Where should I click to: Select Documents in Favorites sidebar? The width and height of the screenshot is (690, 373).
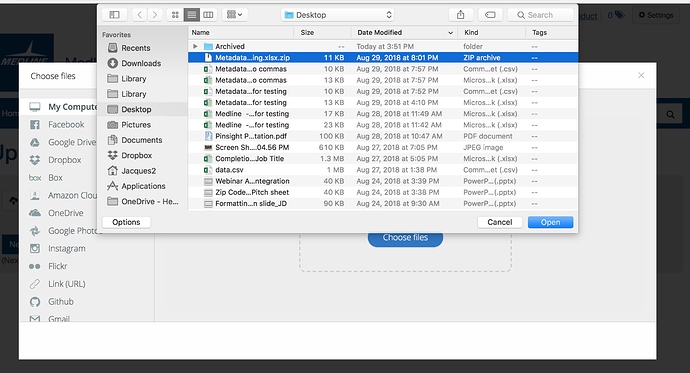coord(143,140)
